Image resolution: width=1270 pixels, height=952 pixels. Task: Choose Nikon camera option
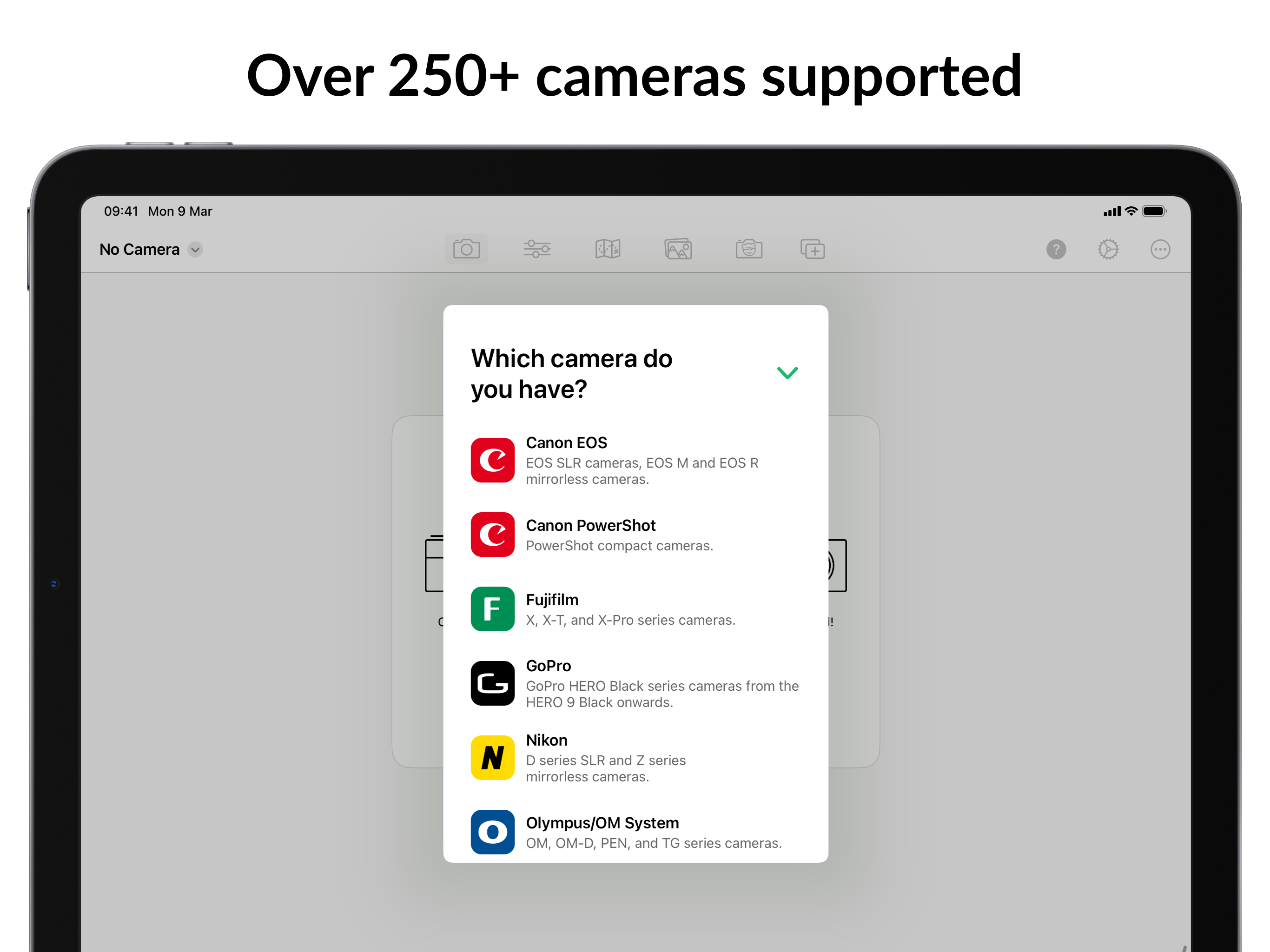click(635, 757)
